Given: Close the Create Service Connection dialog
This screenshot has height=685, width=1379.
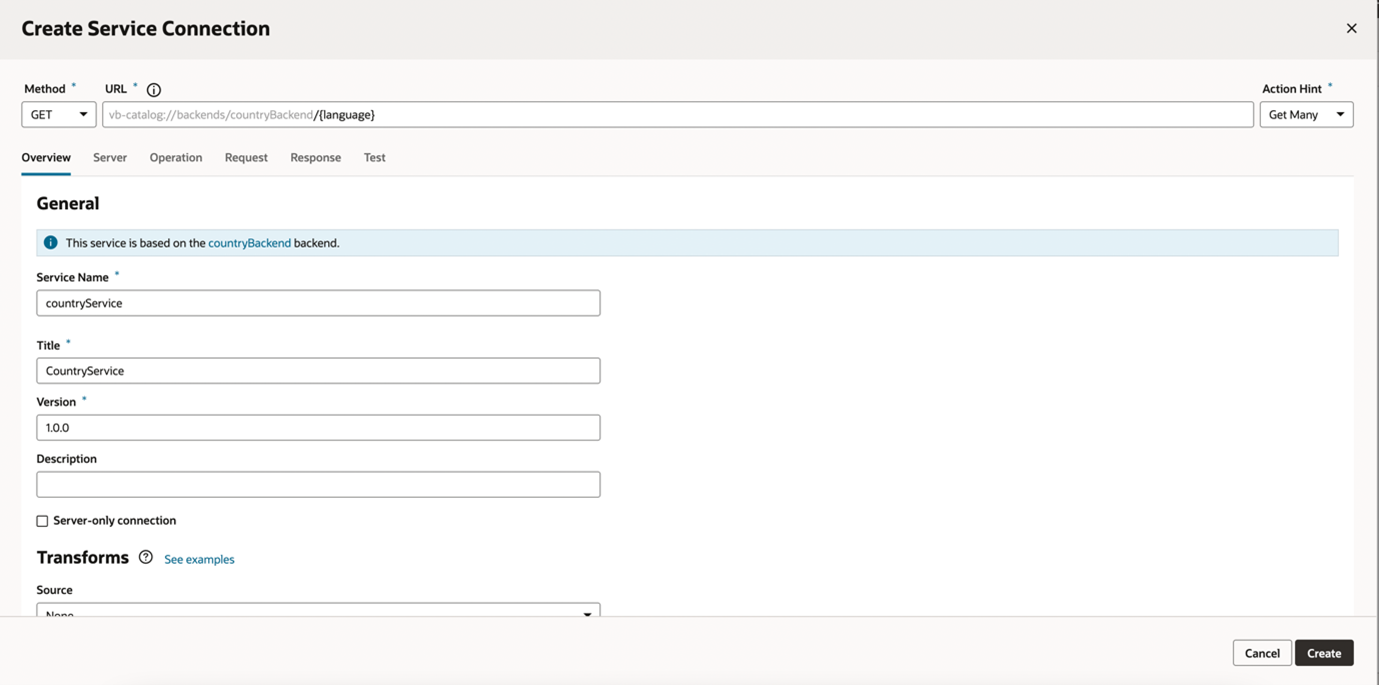Looking at the screenshot, I should tap(1351, 28).
